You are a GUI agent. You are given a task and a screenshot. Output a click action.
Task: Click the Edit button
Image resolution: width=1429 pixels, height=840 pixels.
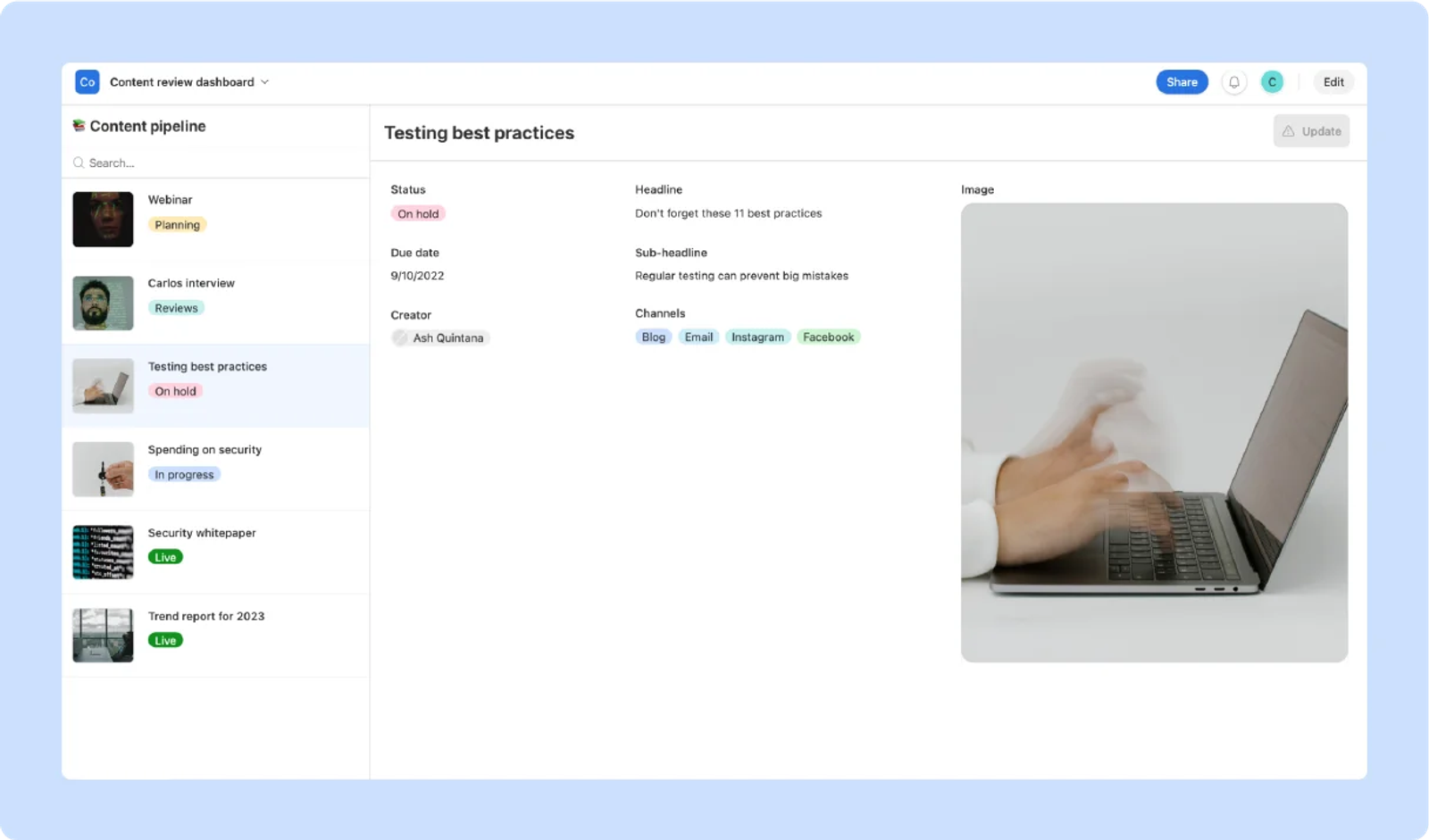1333,82
